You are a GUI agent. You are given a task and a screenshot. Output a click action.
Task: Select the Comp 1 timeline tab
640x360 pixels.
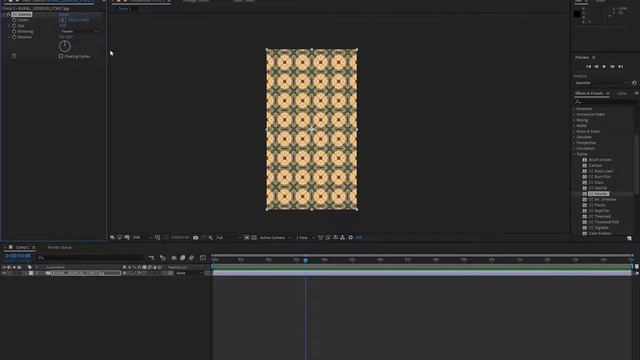pyautogui.click(x=22, y=247)
